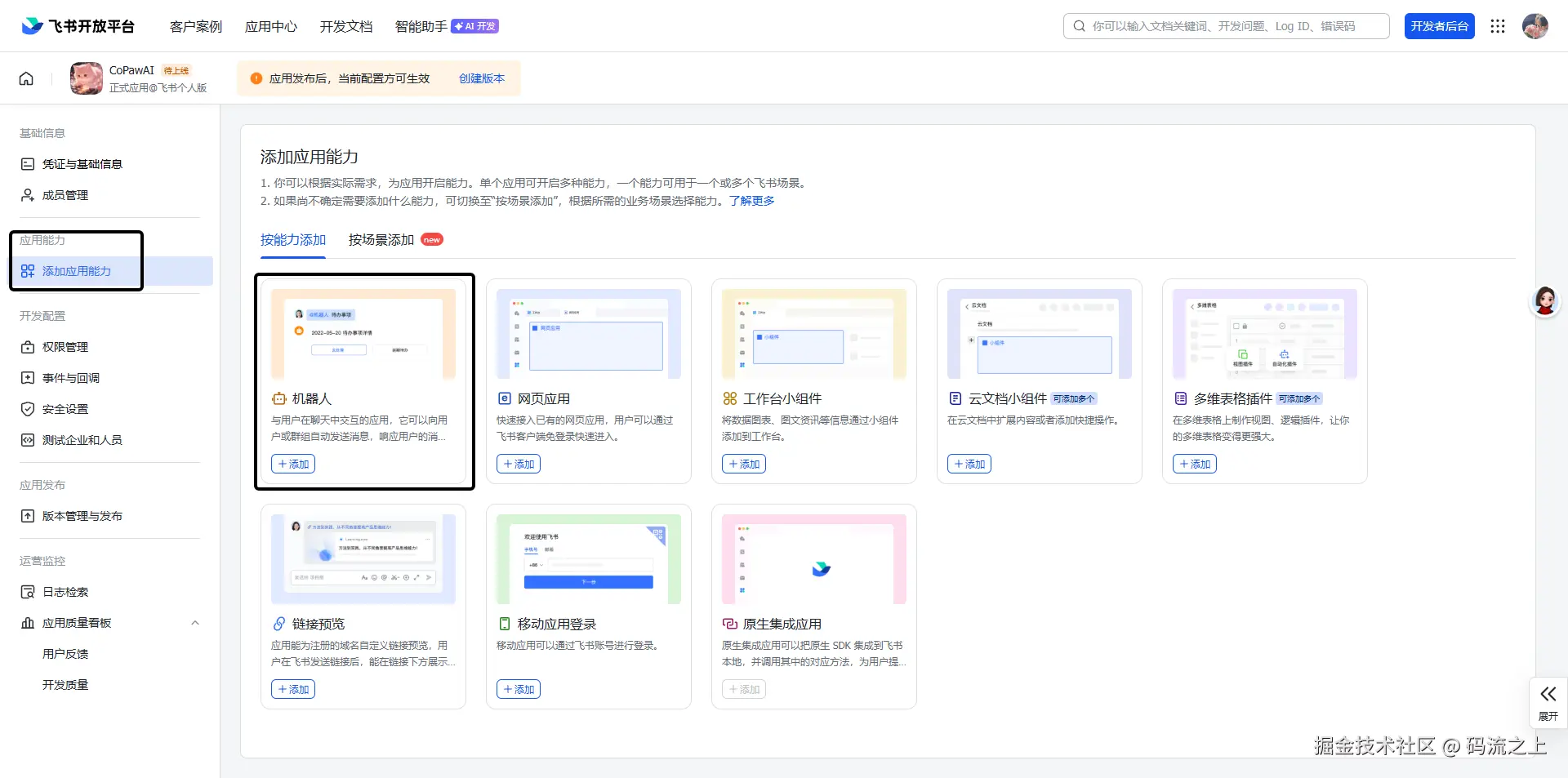Click the search magnifier icon
The width and height of the screenshot is (1568, 778).
[x=1079, y=26]
